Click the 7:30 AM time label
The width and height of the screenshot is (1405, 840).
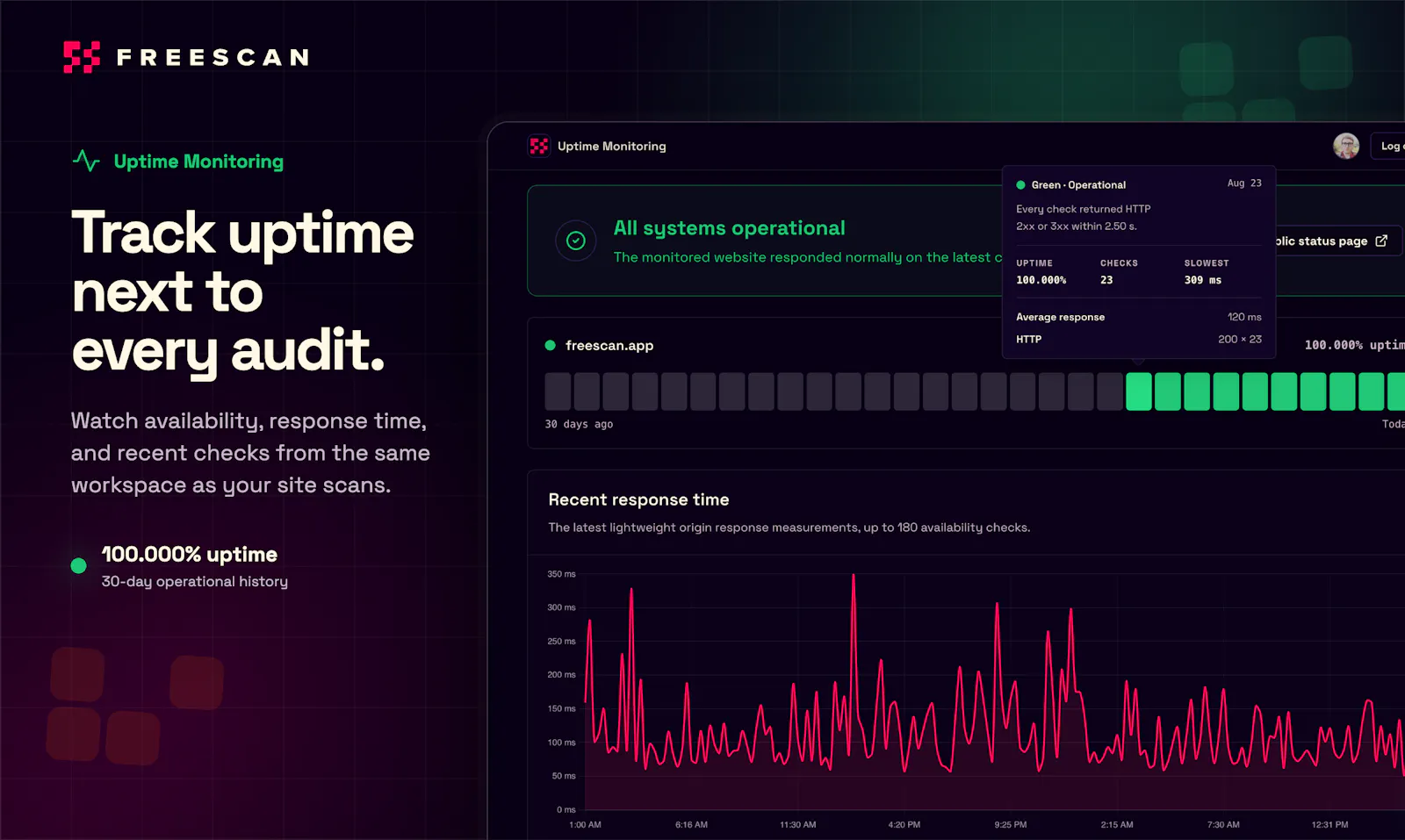(1223, 825)
